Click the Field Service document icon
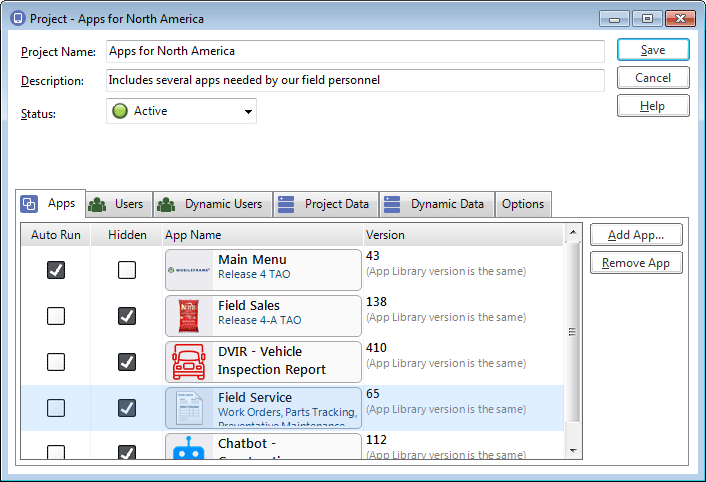Screen dimensions: 706x482 (189, 408)
